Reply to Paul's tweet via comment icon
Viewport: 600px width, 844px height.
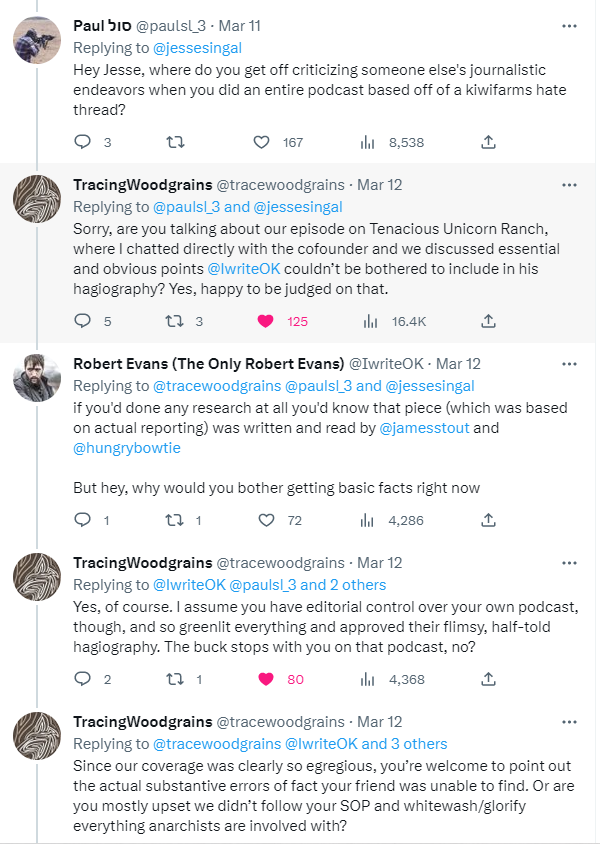(x=82, y=142)
